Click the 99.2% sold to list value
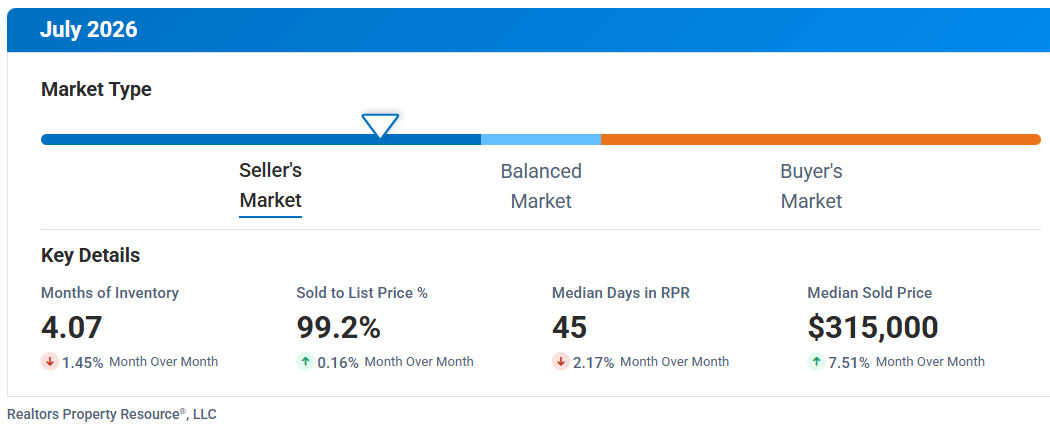The width and height of the screenshot is (1050, 427). 339,327
